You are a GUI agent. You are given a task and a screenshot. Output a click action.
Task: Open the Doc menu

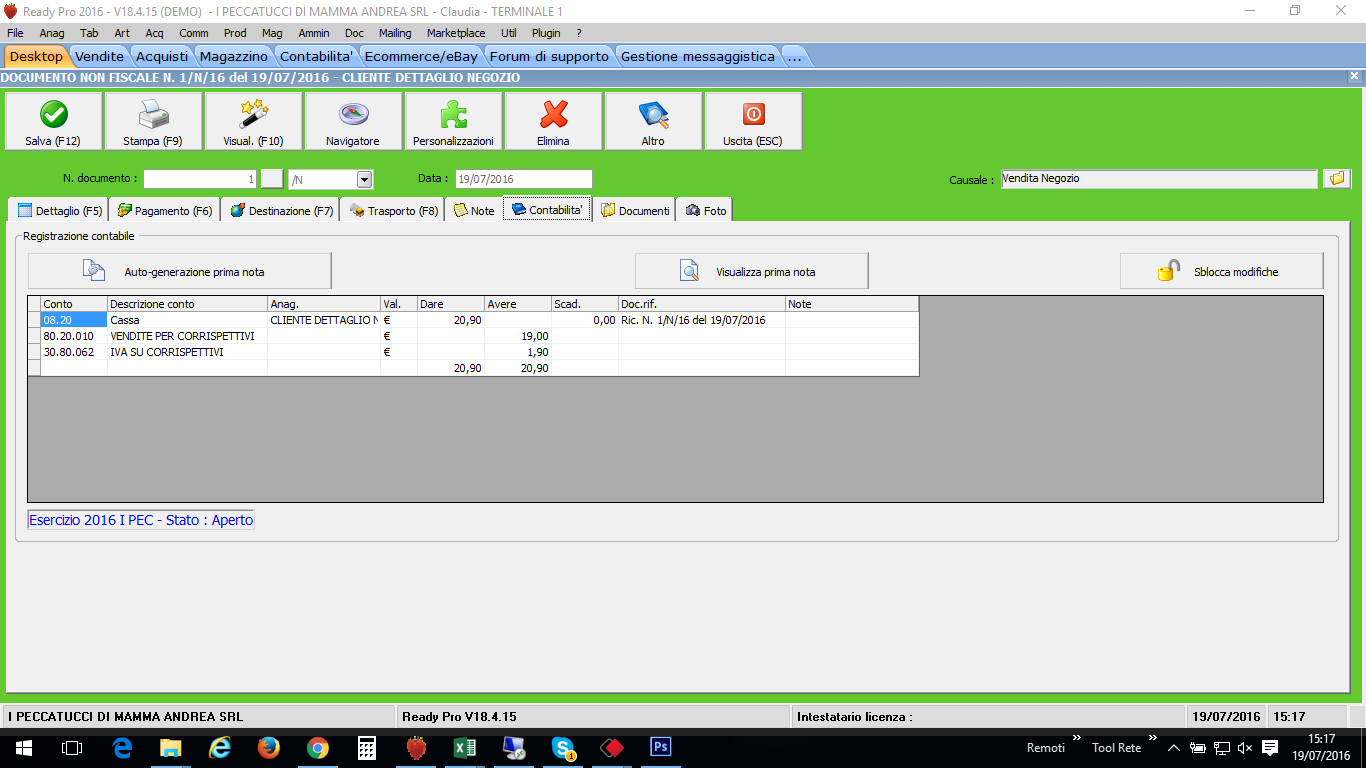[354, 33]
